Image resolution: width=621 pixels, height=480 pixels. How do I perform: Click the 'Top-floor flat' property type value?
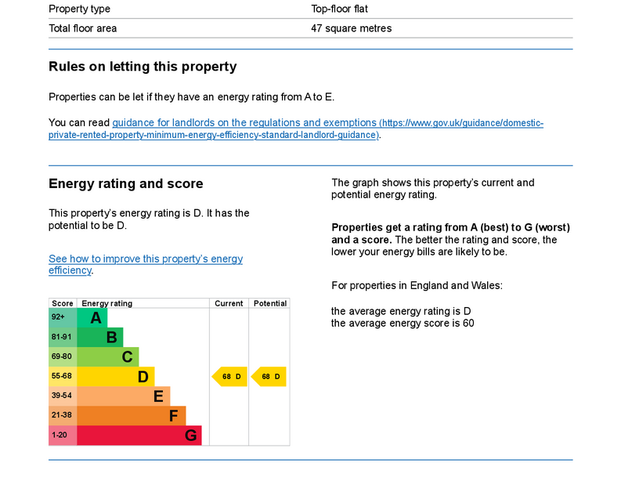(x=339, y=9)
